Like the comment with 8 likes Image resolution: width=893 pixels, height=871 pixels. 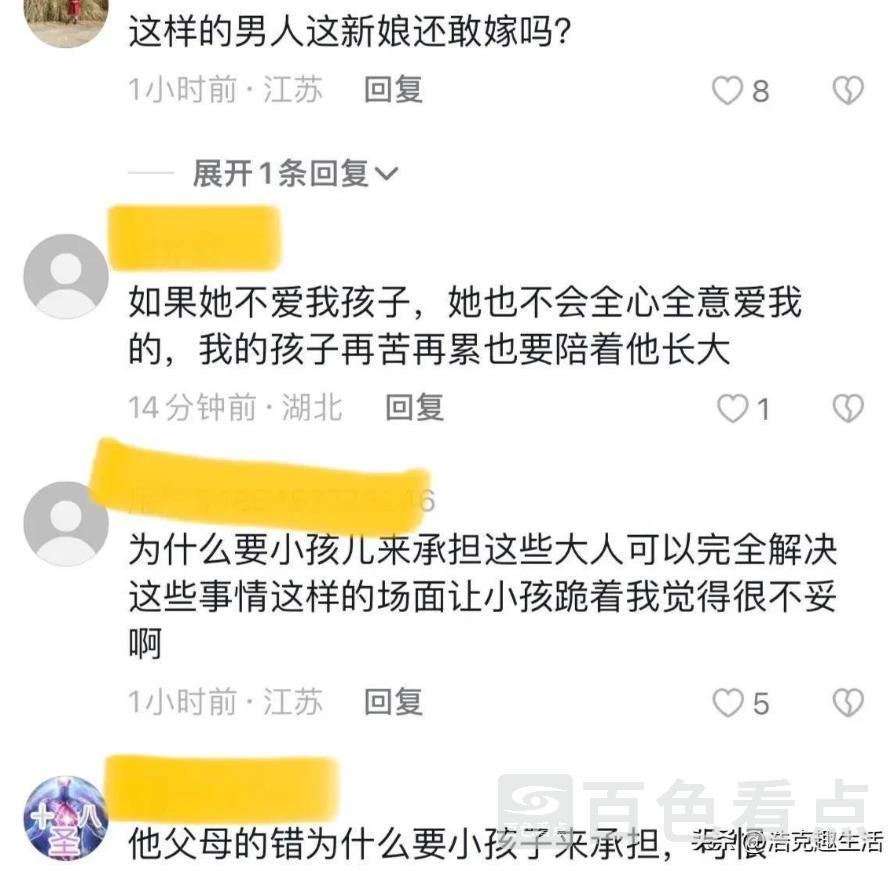click(727, 90)
